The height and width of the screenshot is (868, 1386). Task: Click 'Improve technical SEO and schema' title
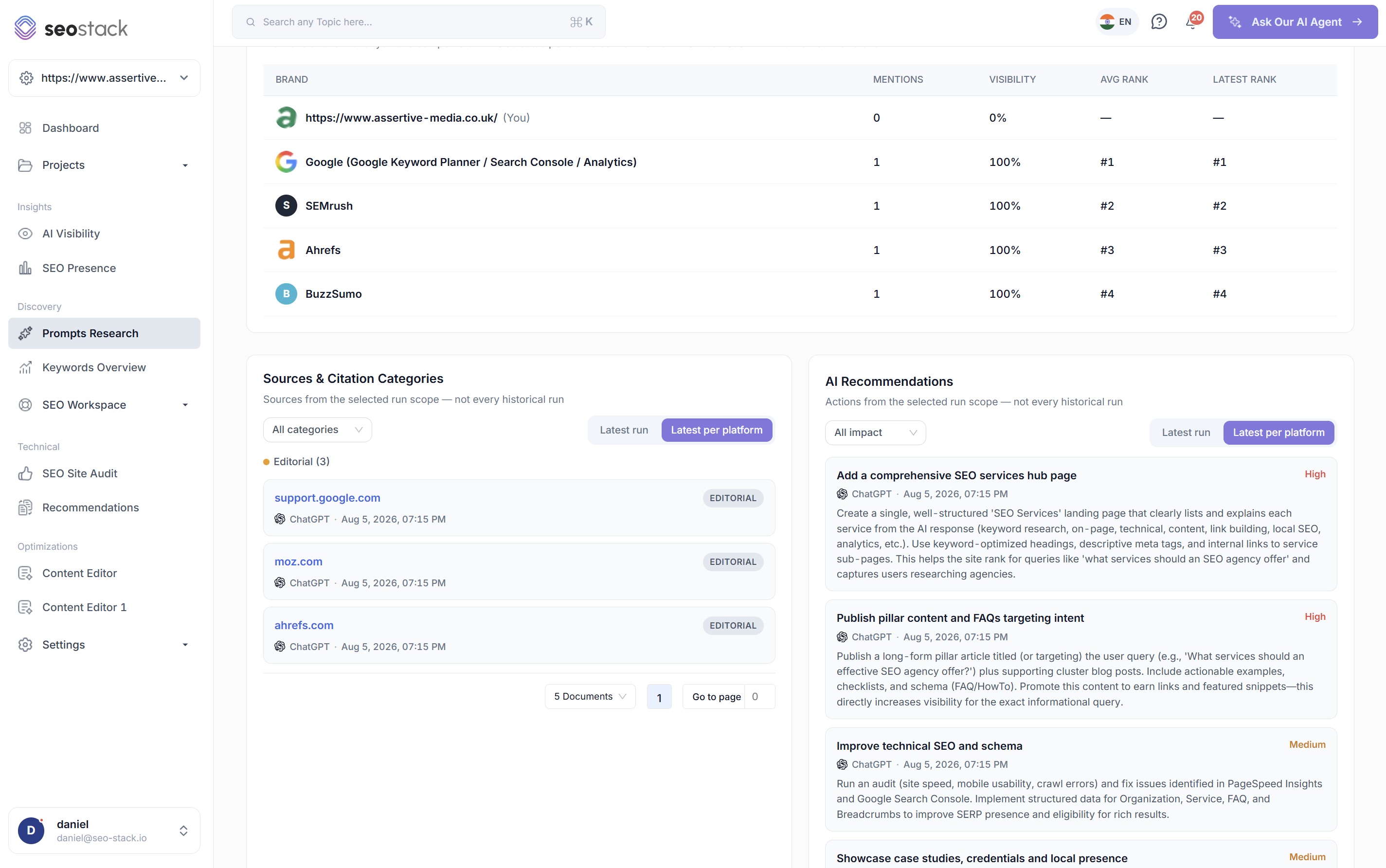coord(929,746)
